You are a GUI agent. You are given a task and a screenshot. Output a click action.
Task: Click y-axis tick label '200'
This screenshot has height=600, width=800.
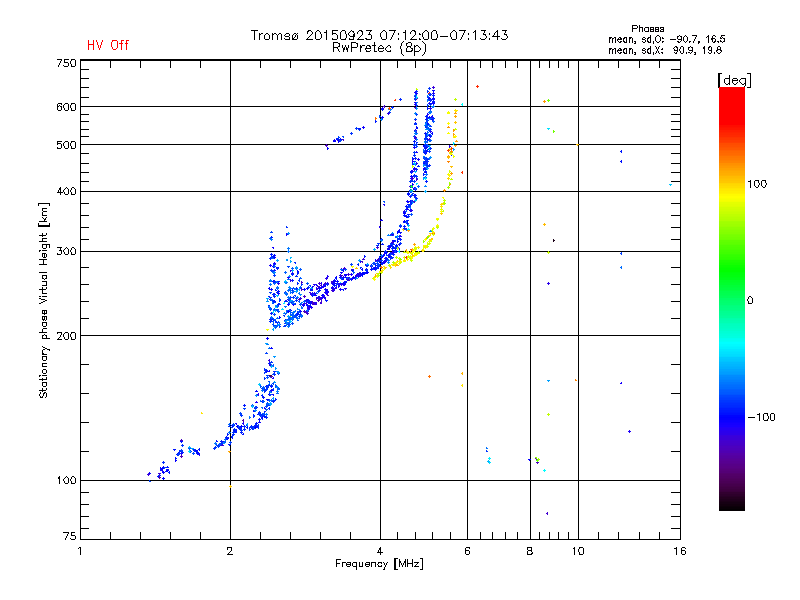[66, 336]
